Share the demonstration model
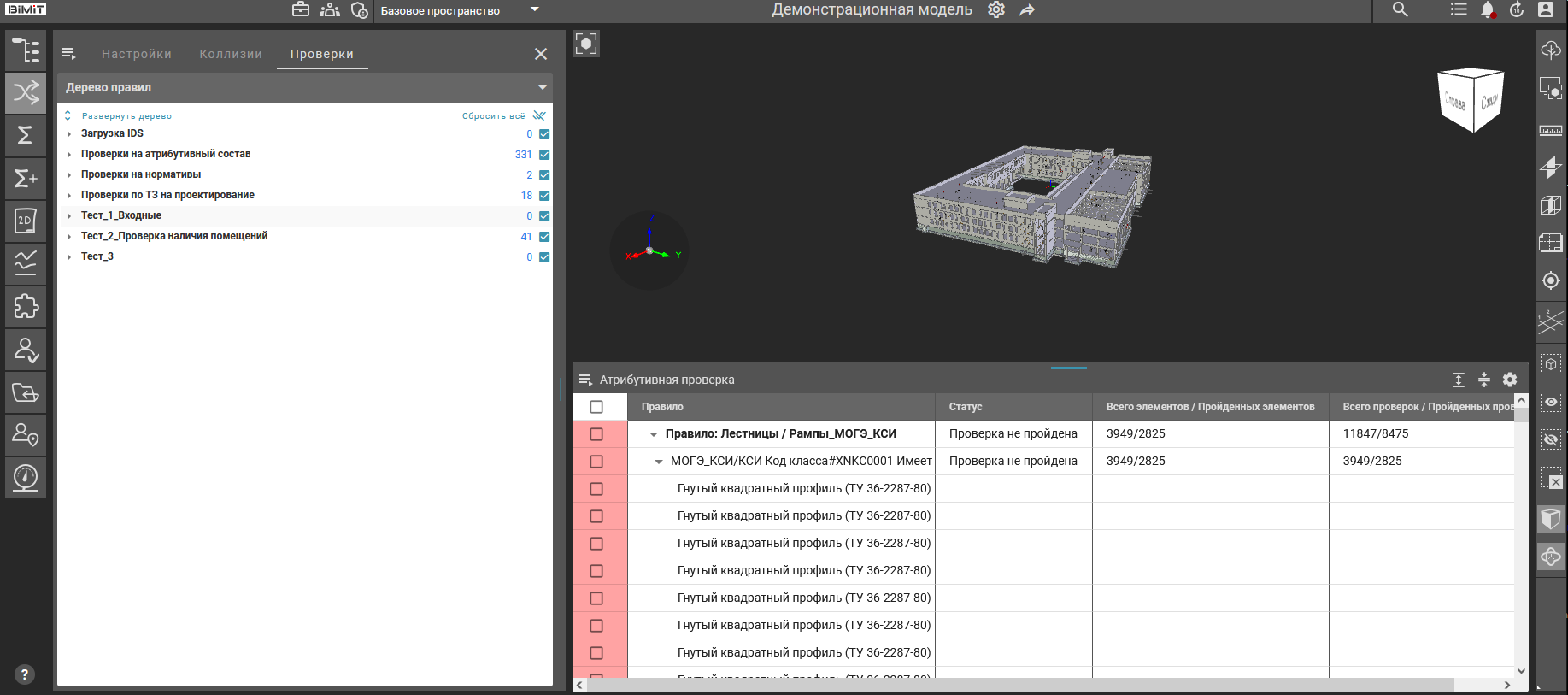The image size is (1568, 695). (x=1027, y=10)
